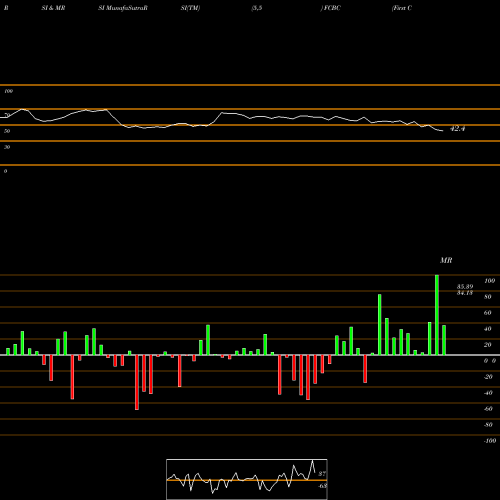Viewport: 500px width, 500px height.
Task: Click the MR axis label -40
Action: click(x=488, y=393)
